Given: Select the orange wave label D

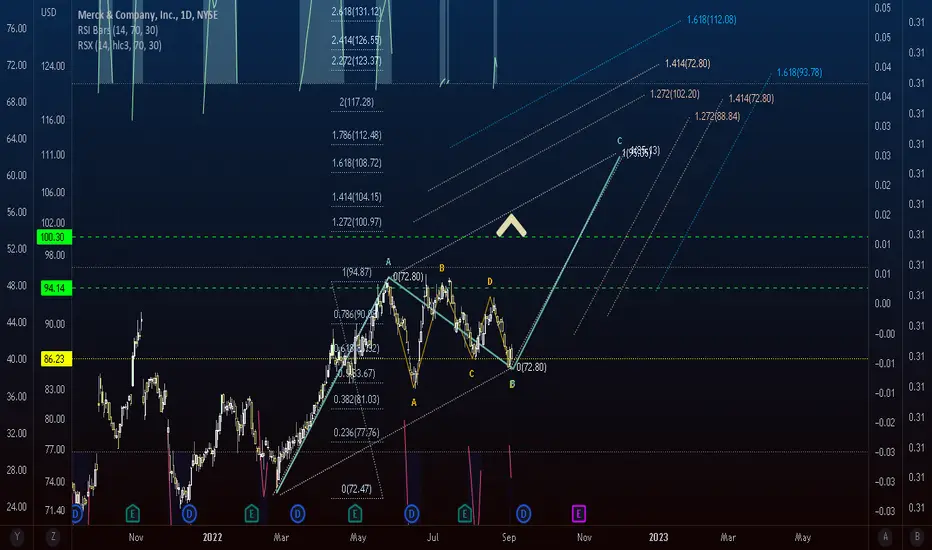Looking at the screenshot, I should click(490, 282).
